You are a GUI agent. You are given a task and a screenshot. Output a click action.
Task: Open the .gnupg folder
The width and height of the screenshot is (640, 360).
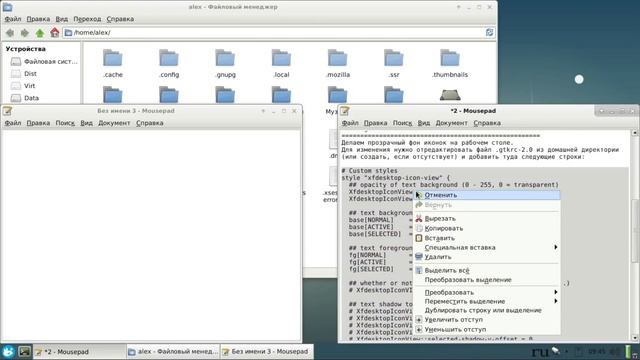click(x=225, y=63)
